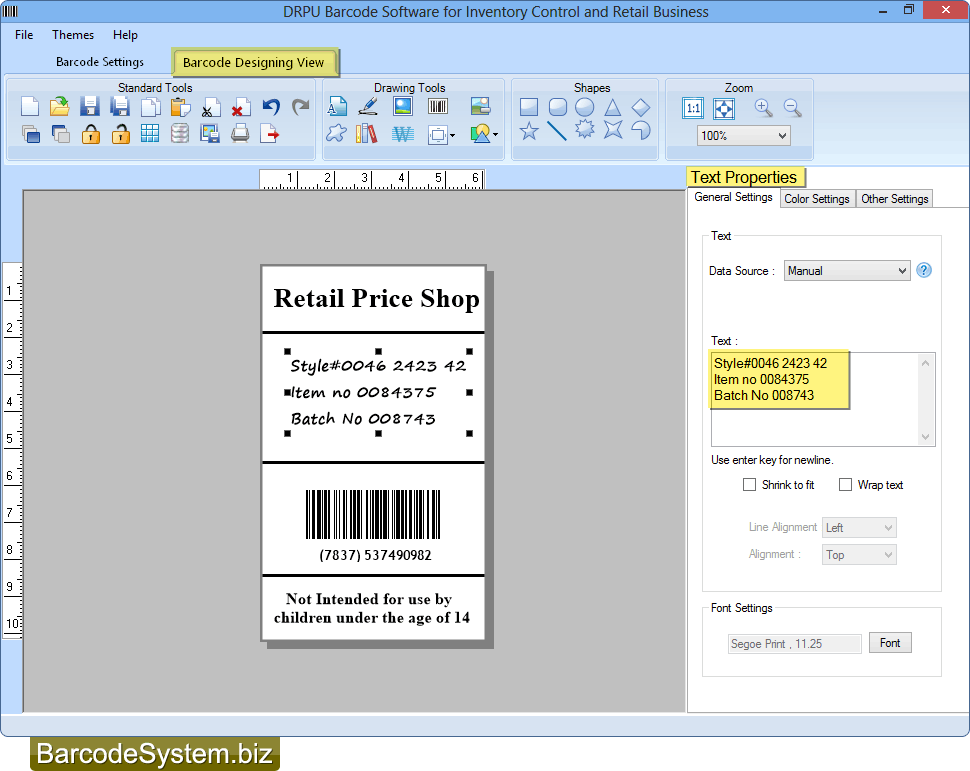
Task: Zoom out with the magnifier minus icon
Action: [792, 108]
